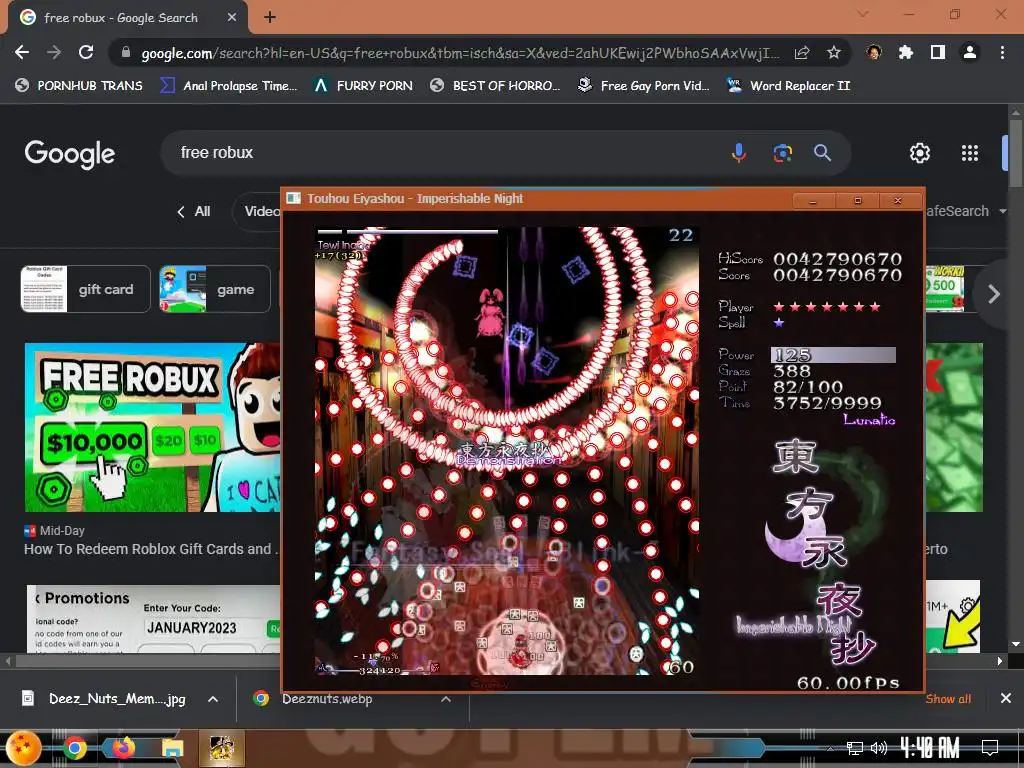1024x768 pixels.
Task: Click the address bar URL
Action: click(x=460, y=53)
